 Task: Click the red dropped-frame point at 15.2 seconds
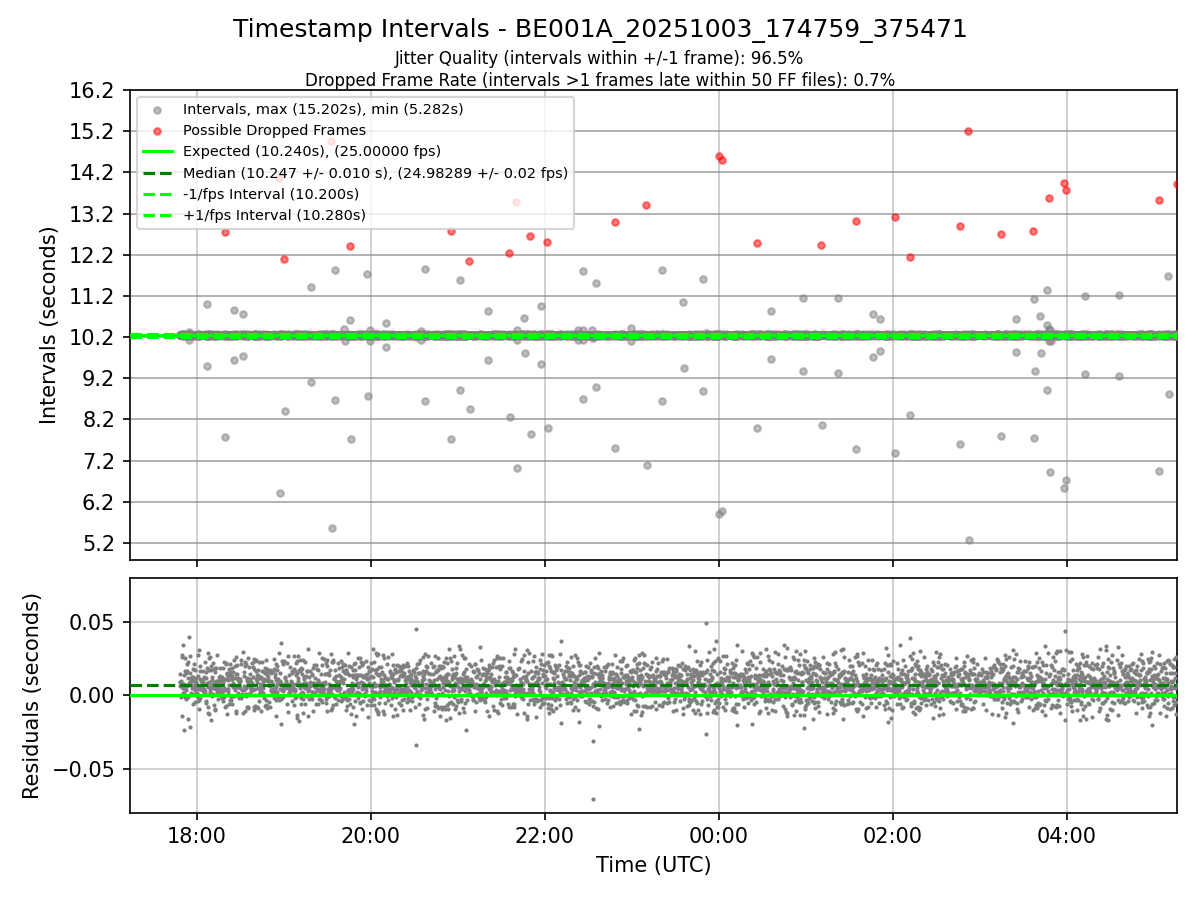pyautogui.click(x=968, y=131)
